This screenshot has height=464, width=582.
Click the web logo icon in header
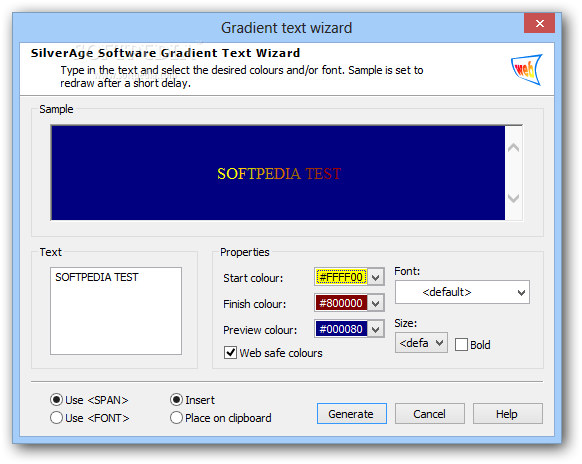527,69
